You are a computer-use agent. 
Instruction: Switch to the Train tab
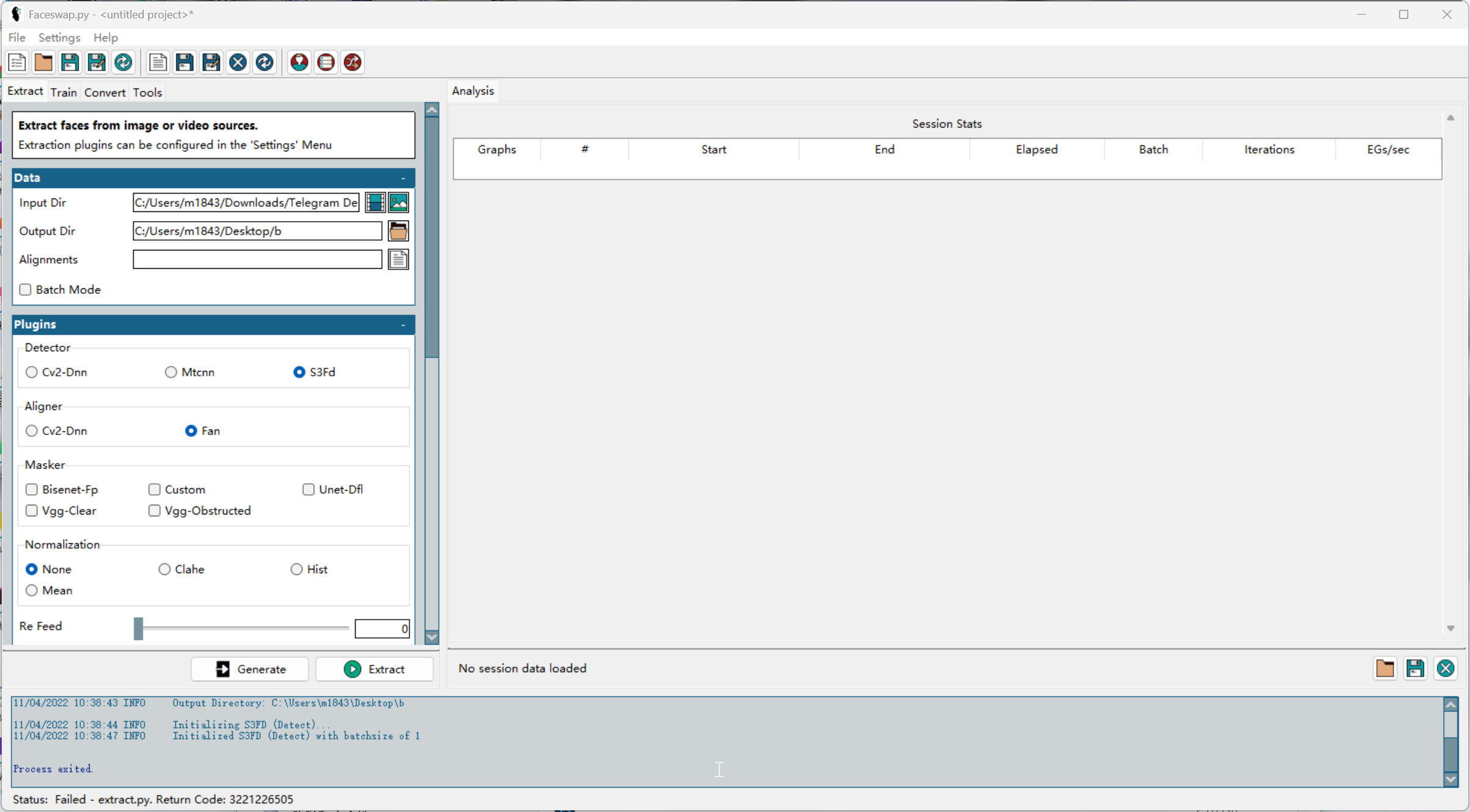(x=64, y=92)
